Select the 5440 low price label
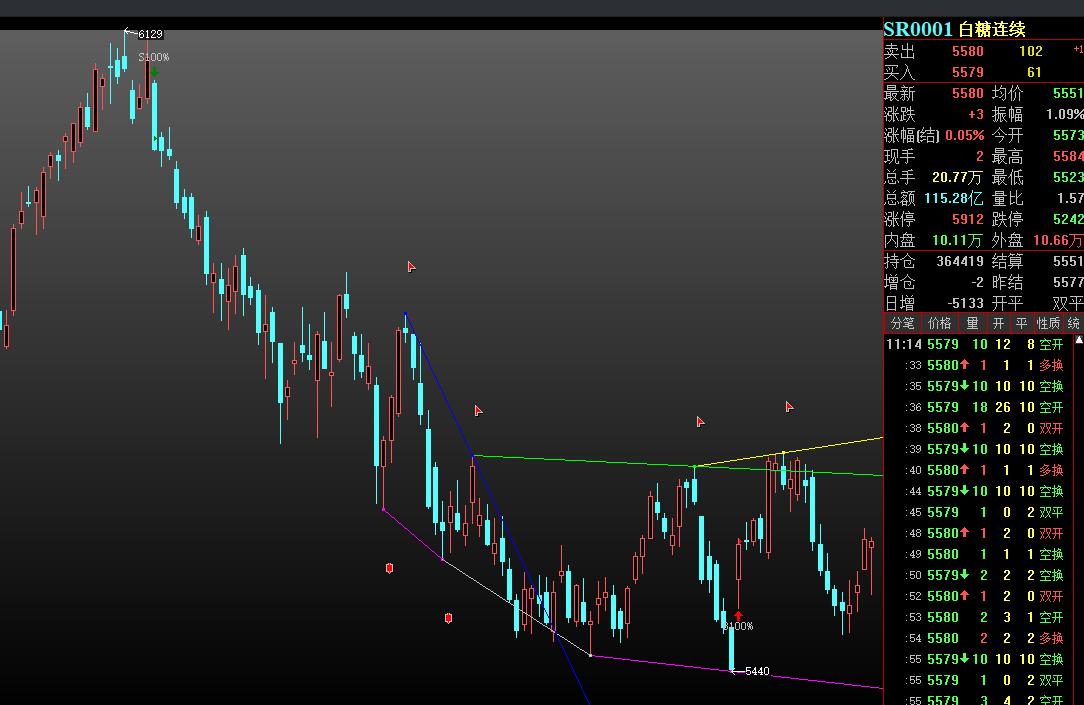The width and height of the screenshot is (1084, 705). 757,671
